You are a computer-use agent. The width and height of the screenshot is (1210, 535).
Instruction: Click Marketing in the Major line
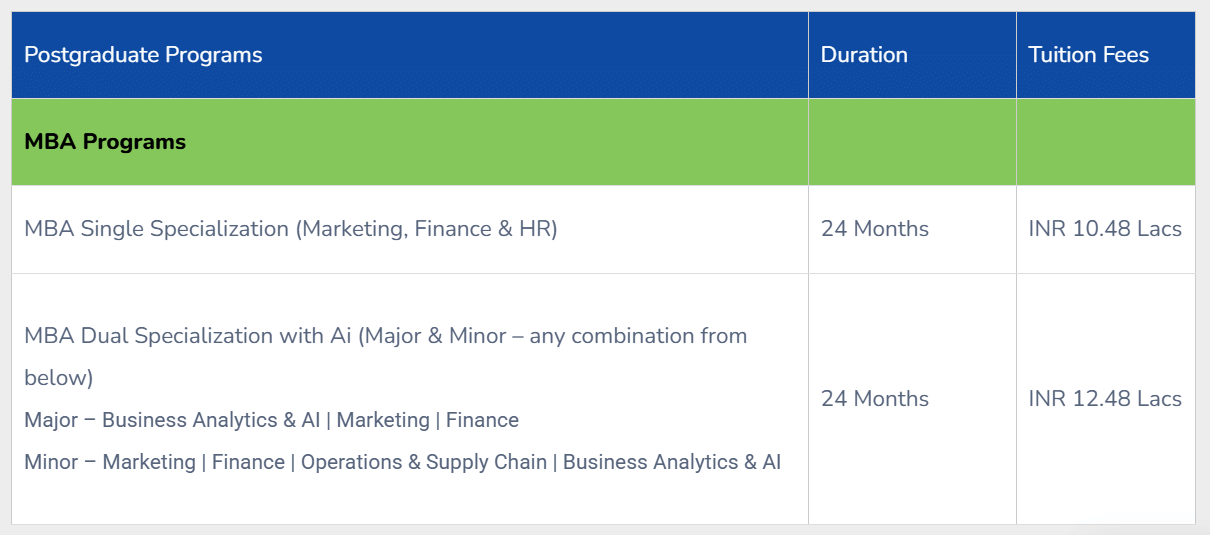point(383,420)
